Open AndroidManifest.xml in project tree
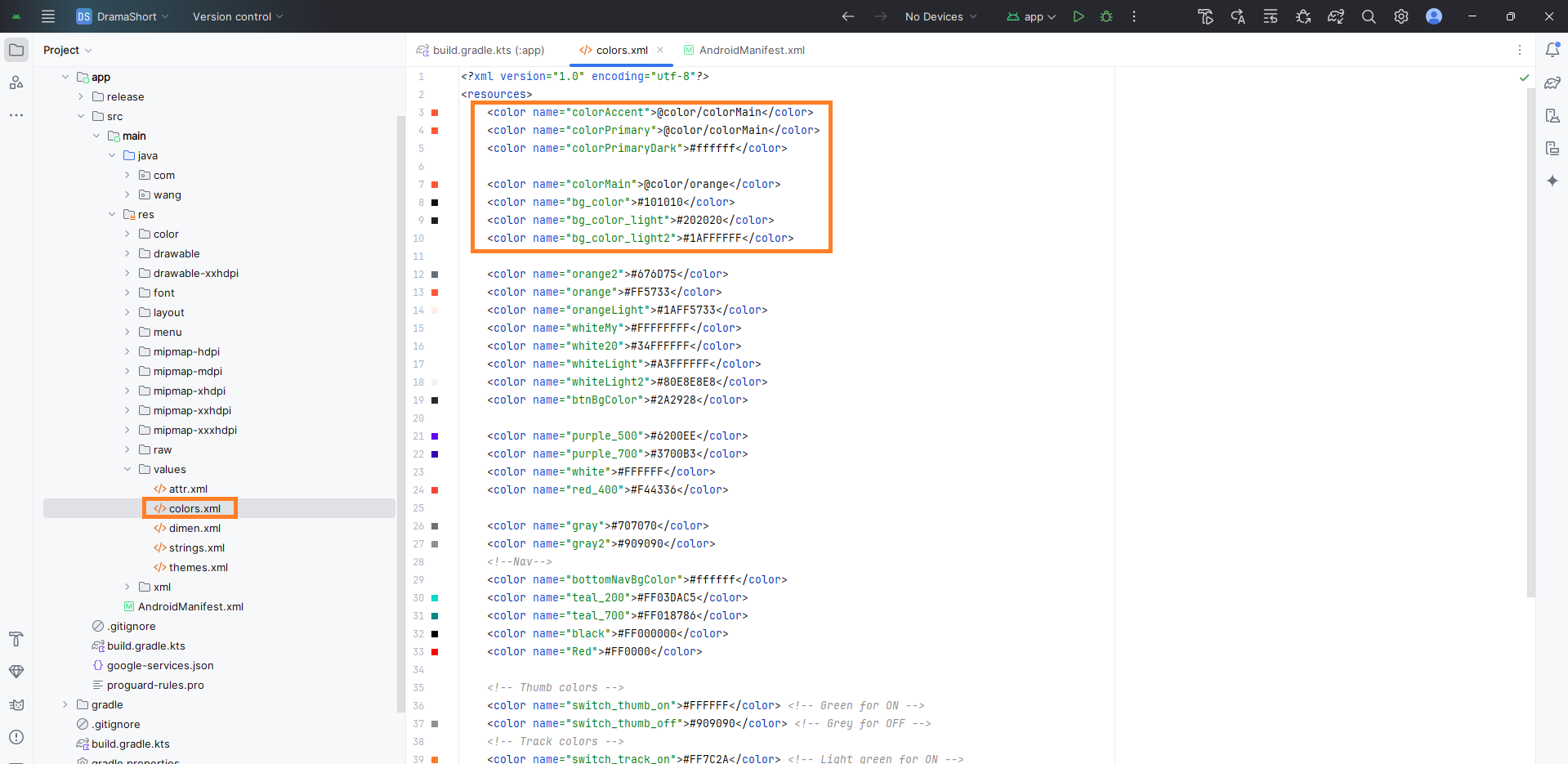The width and height of the screenshot is (1568, 764). pyautogui.click(x=183, y=606)
